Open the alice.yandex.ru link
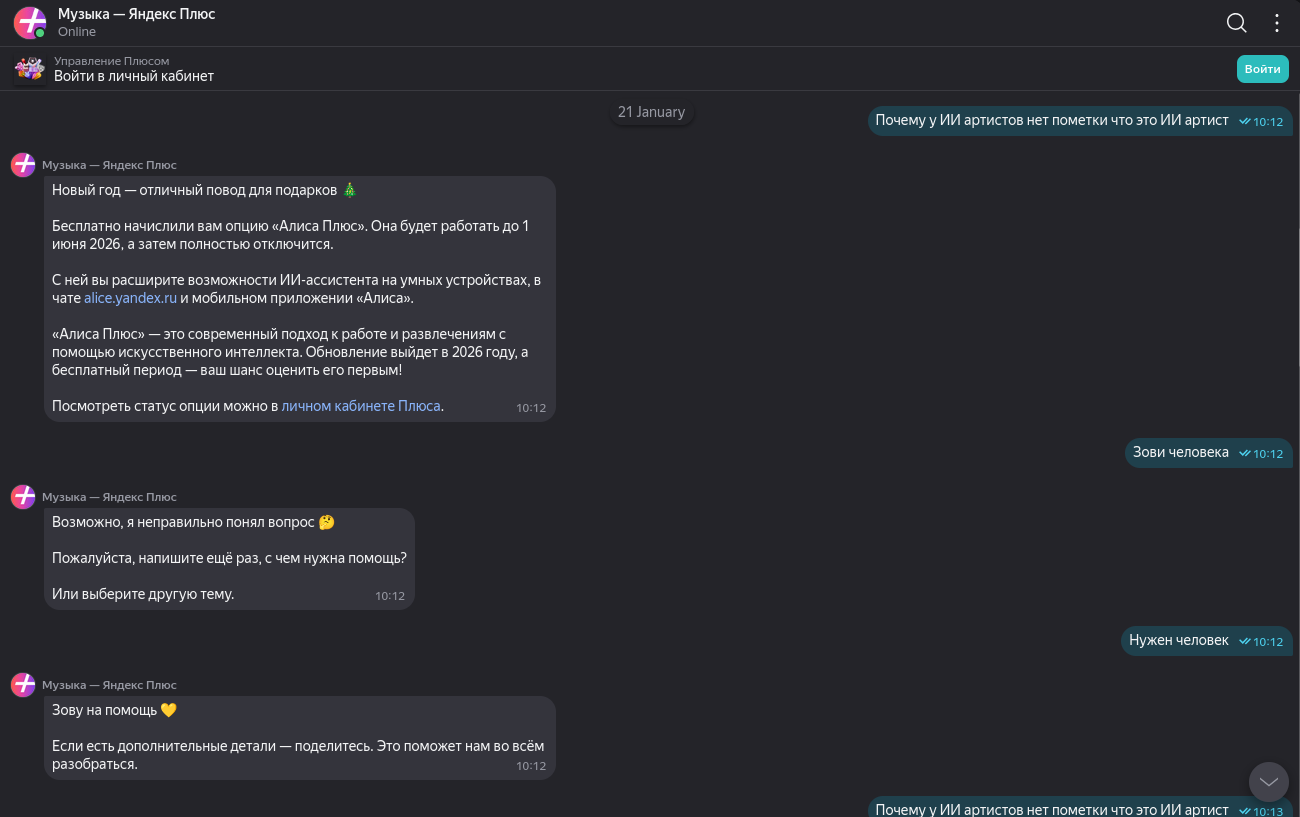The image size is (1300, 817). coord(131,298)
